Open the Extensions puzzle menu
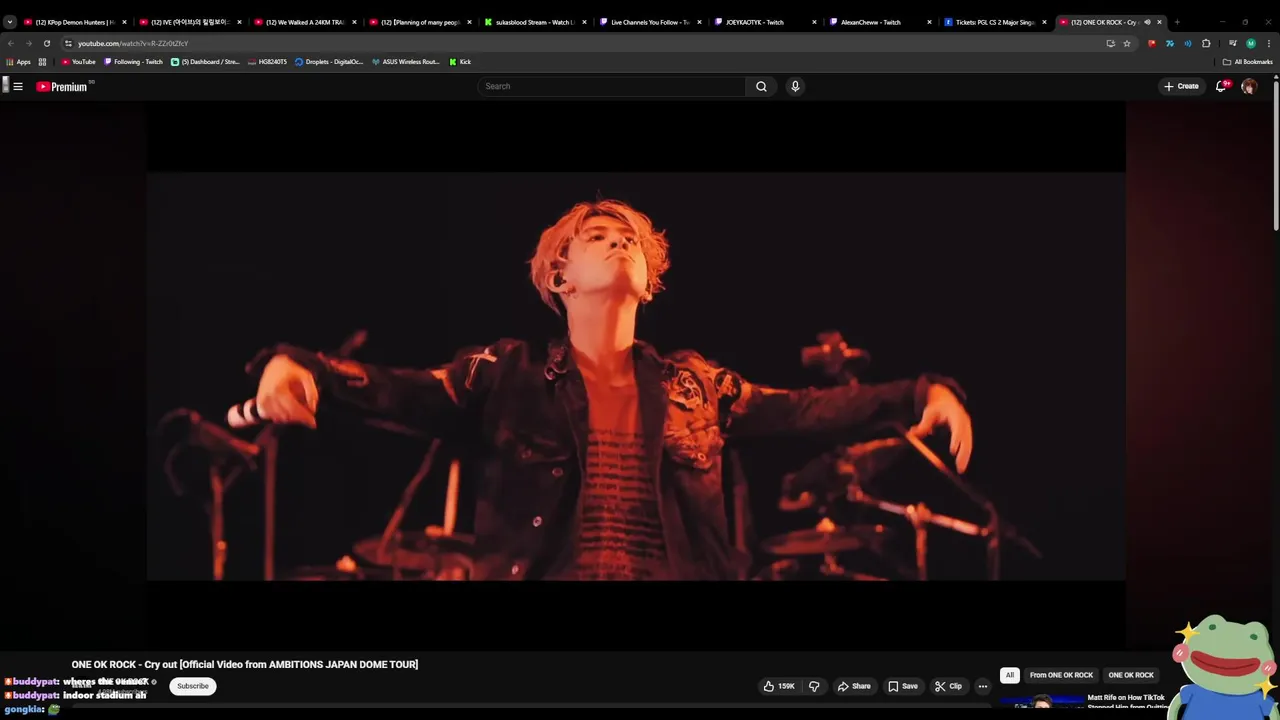 tap(1206, 43)
